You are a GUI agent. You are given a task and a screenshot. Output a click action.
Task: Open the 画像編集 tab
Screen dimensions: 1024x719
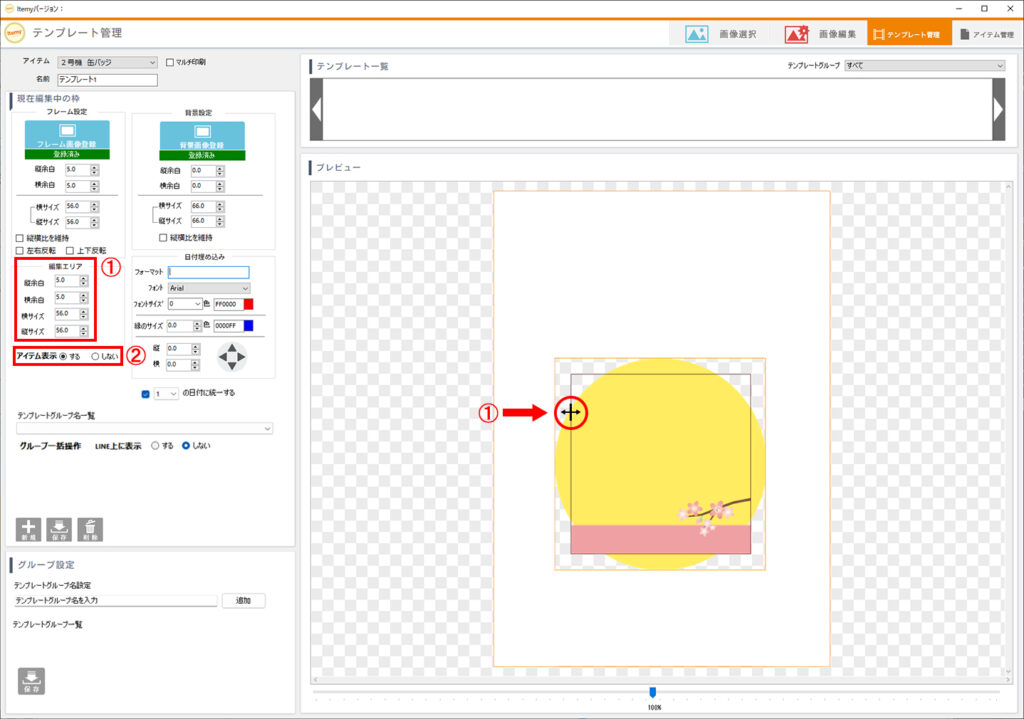click(820, 34)
